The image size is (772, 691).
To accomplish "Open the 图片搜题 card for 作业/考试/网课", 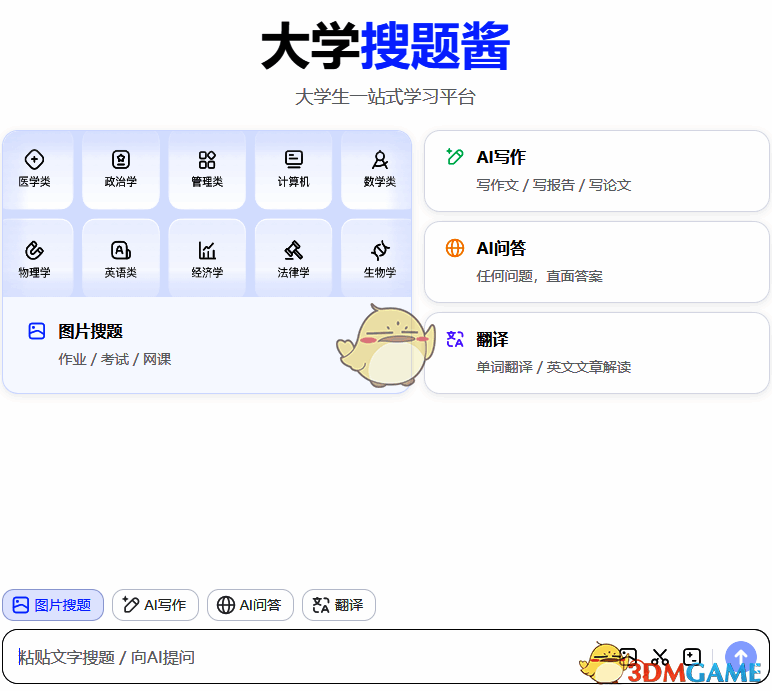I will (207, 345).
